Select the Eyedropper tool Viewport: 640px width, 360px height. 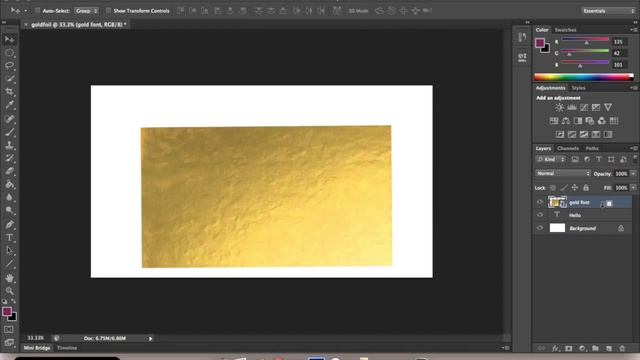point(10,105)
